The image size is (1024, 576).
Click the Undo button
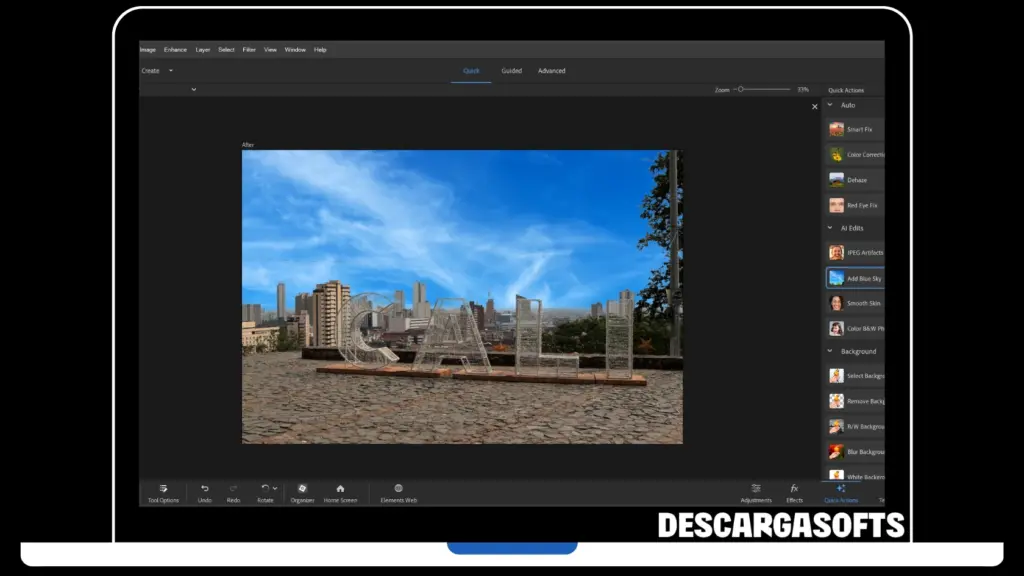(203, 493)
